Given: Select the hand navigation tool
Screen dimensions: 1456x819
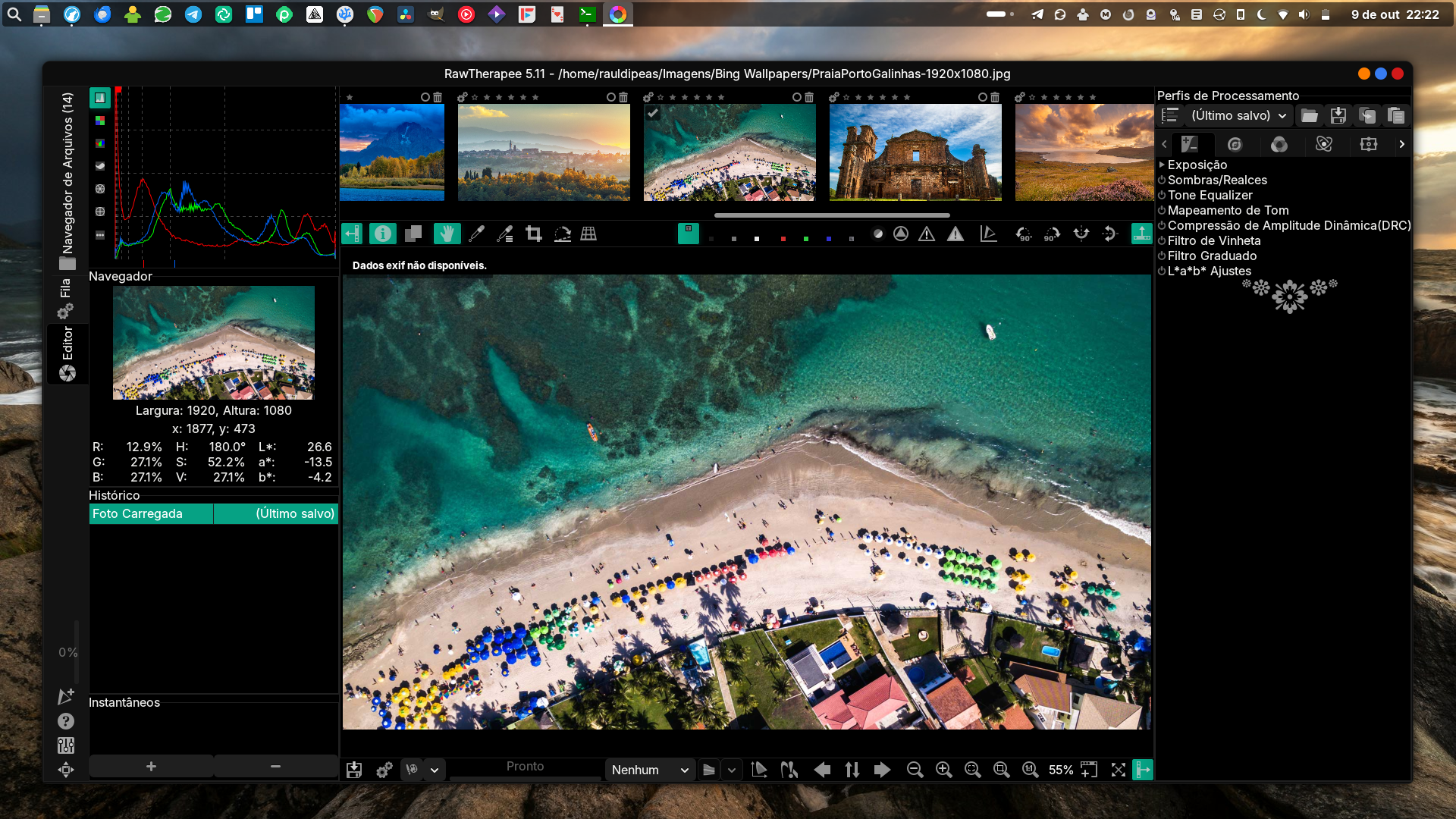Looking at the screenshot, I should [x=447, y=234].
